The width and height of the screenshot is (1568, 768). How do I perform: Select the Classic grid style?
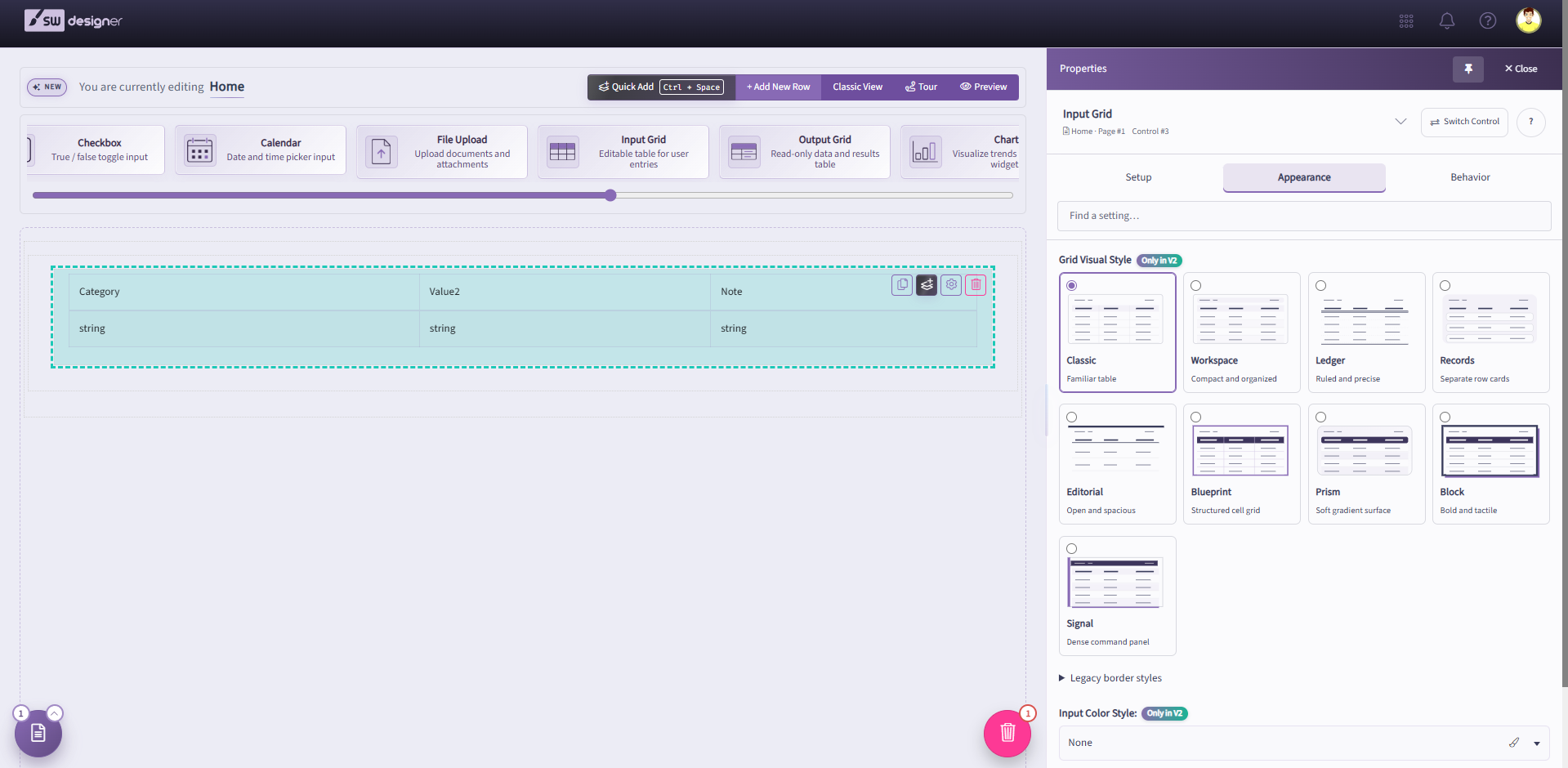[x=1118, y=333]
